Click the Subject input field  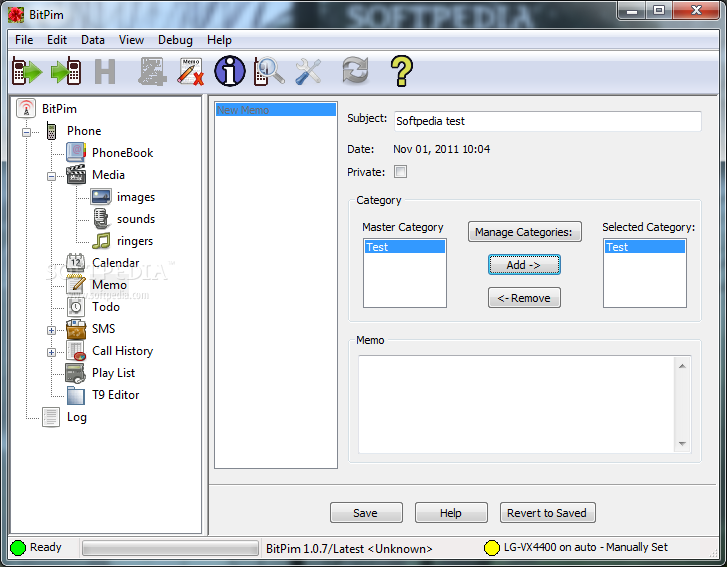pos(548,121)
